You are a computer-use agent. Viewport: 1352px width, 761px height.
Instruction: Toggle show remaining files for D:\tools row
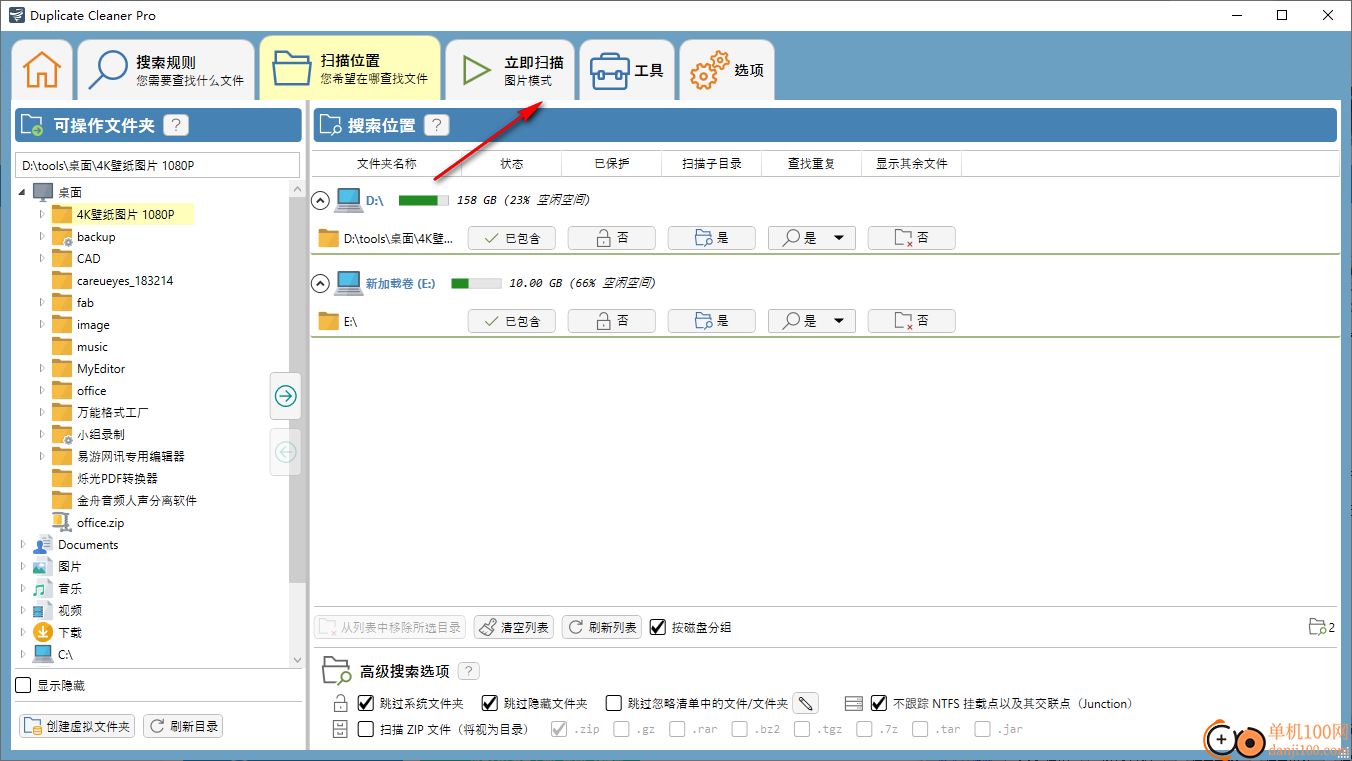point(912,238)
